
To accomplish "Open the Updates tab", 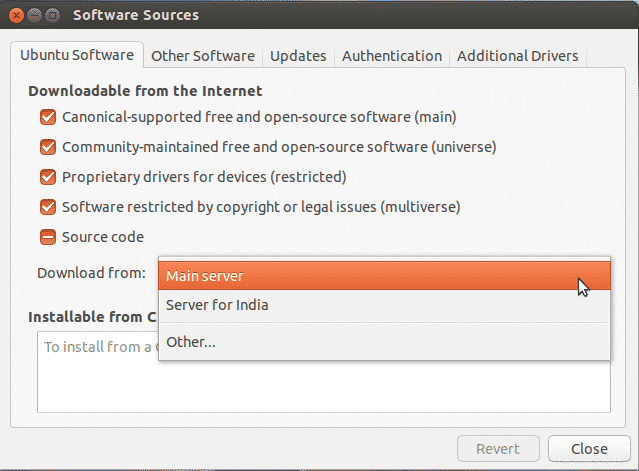I will (298, 56).
